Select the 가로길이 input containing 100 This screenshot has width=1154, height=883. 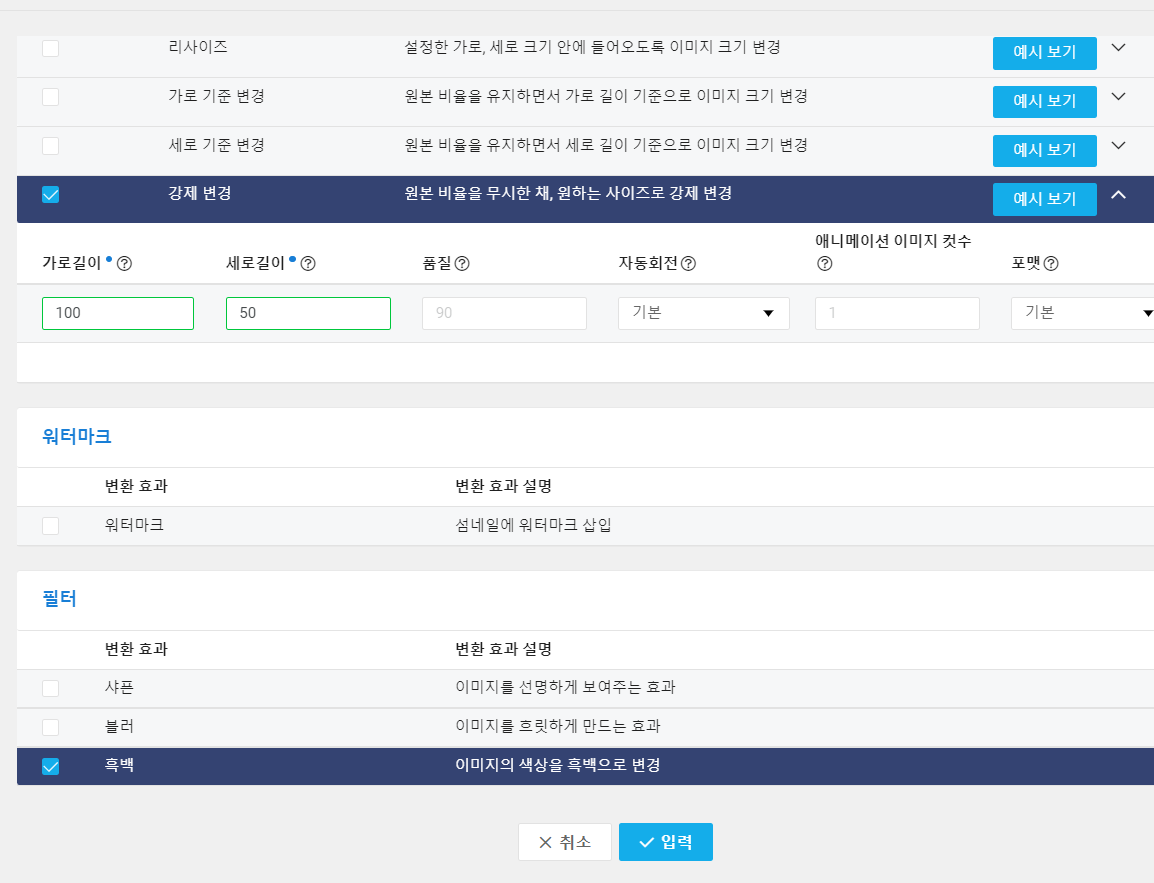pos(117,313)
